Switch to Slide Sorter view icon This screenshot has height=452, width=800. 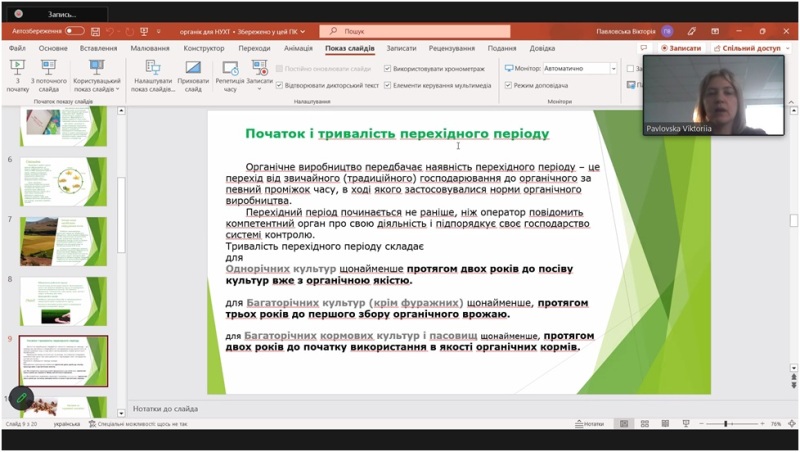[x=644, y=423]
